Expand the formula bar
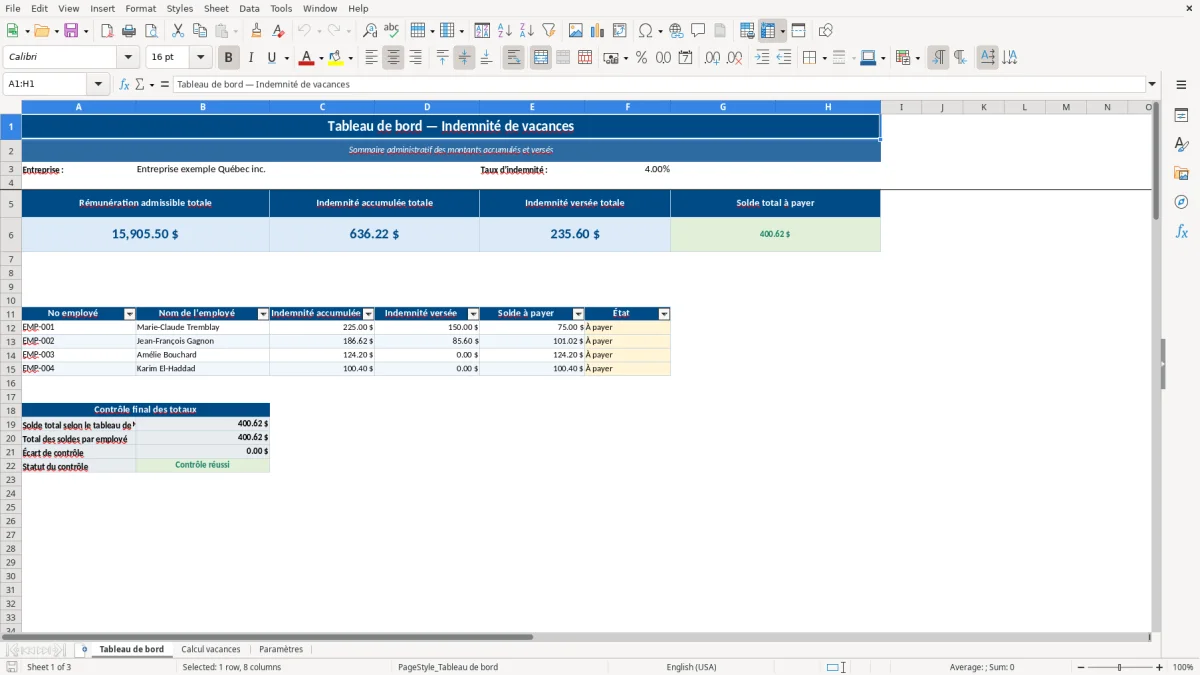This screenshot has width=1200, height=675. [1152, 85]
